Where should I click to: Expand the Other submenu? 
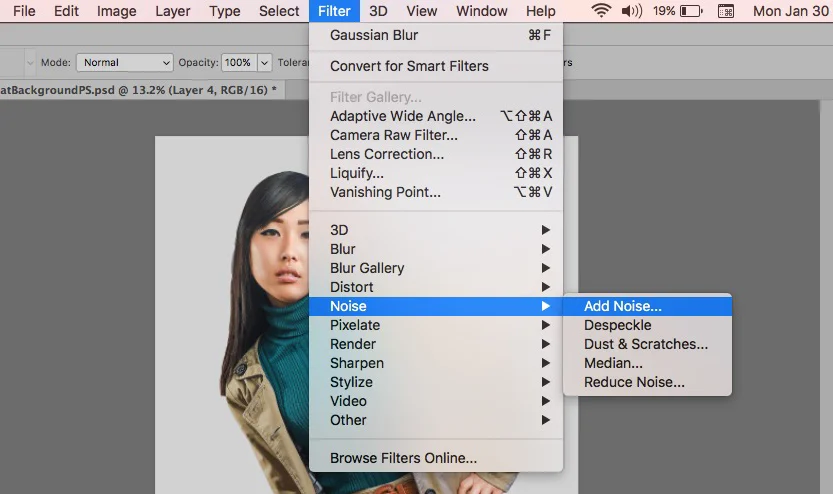coord(436,420)
